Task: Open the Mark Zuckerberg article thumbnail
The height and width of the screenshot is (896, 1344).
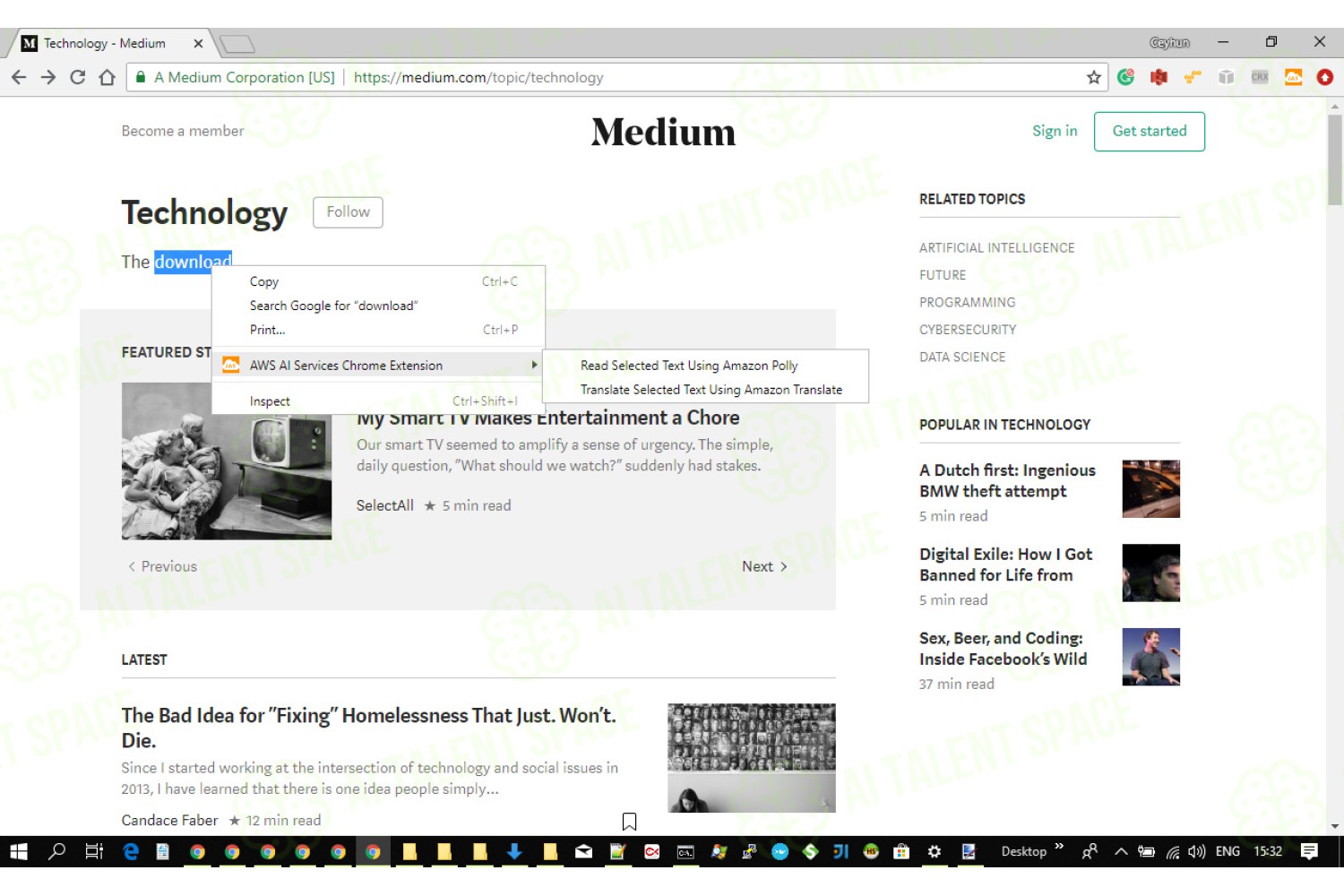Action: click(x=1150, y=657)
